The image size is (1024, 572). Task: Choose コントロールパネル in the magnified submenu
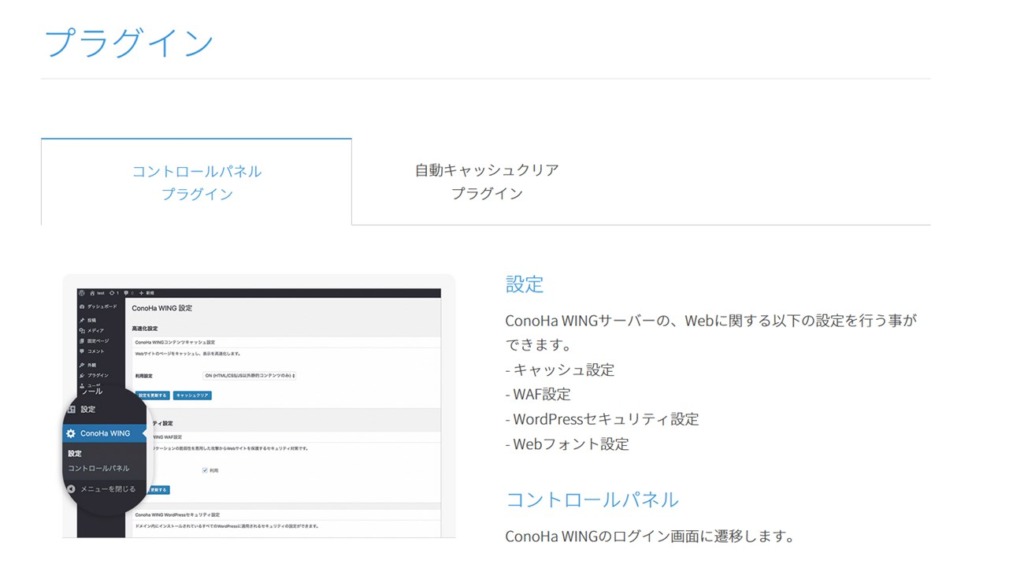pos(99,468)
